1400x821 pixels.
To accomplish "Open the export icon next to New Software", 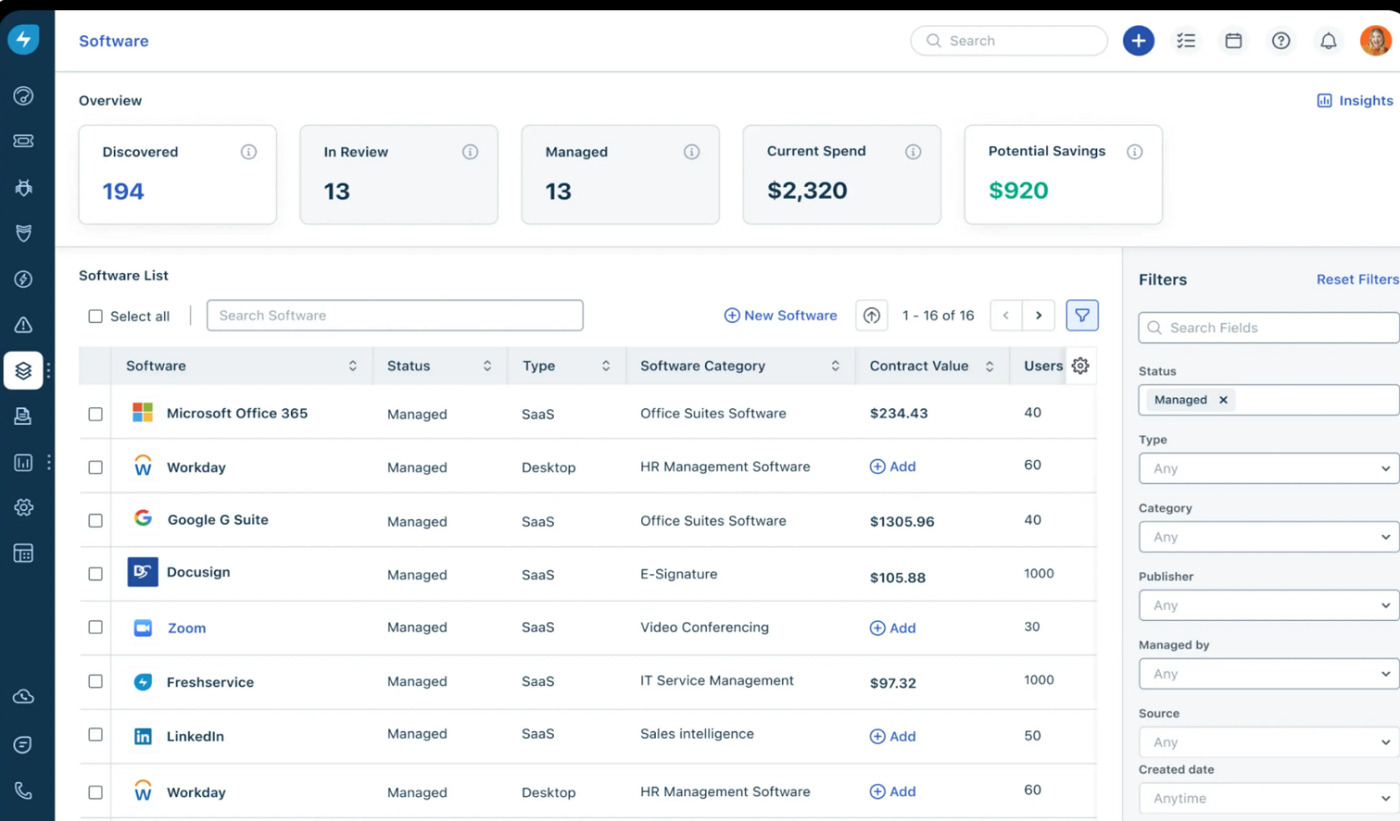I will [871, 315].
